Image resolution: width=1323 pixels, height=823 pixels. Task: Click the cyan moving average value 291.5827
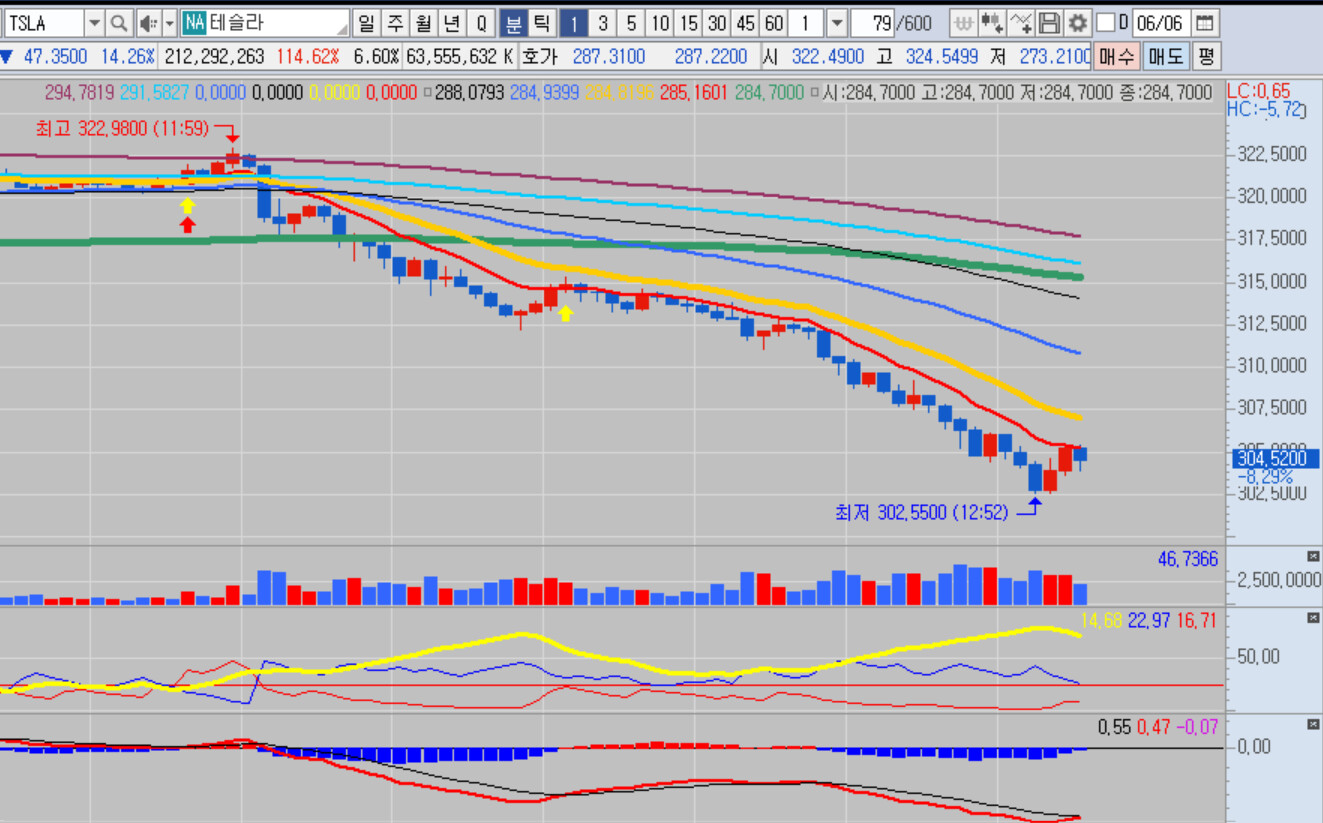click(x=155, y=93)
